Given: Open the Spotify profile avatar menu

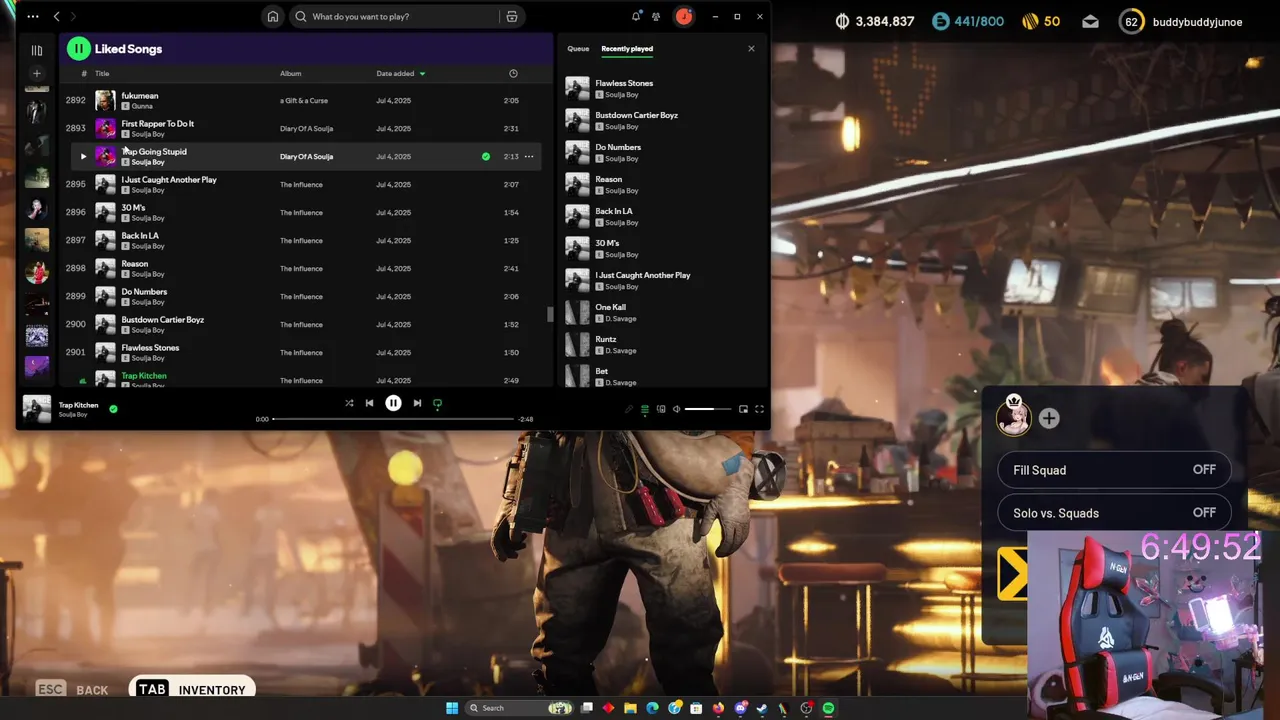Looking at the screenshot, I should (684, 16).
